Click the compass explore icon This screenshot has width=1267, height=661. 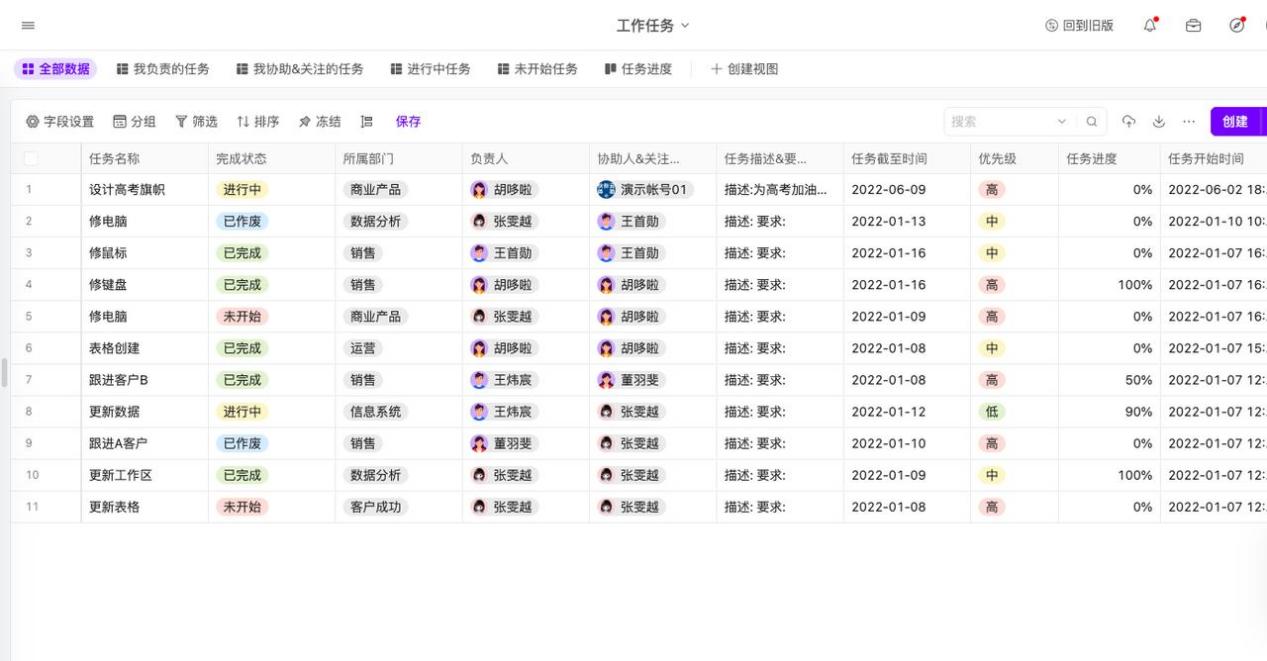pos(1236,25)
